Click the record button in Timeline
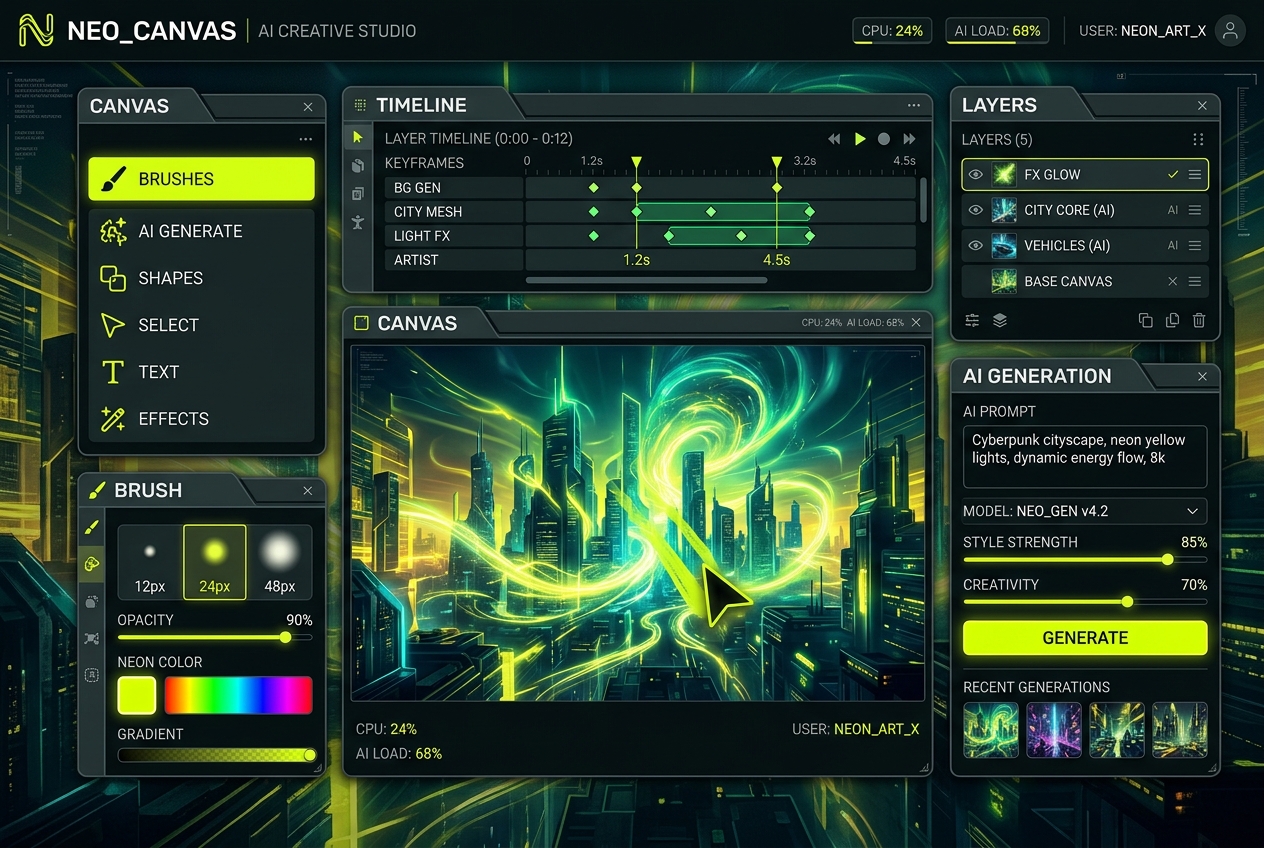Image resolution: width=1264 pixels, height=848 pixels. (884, 139)
